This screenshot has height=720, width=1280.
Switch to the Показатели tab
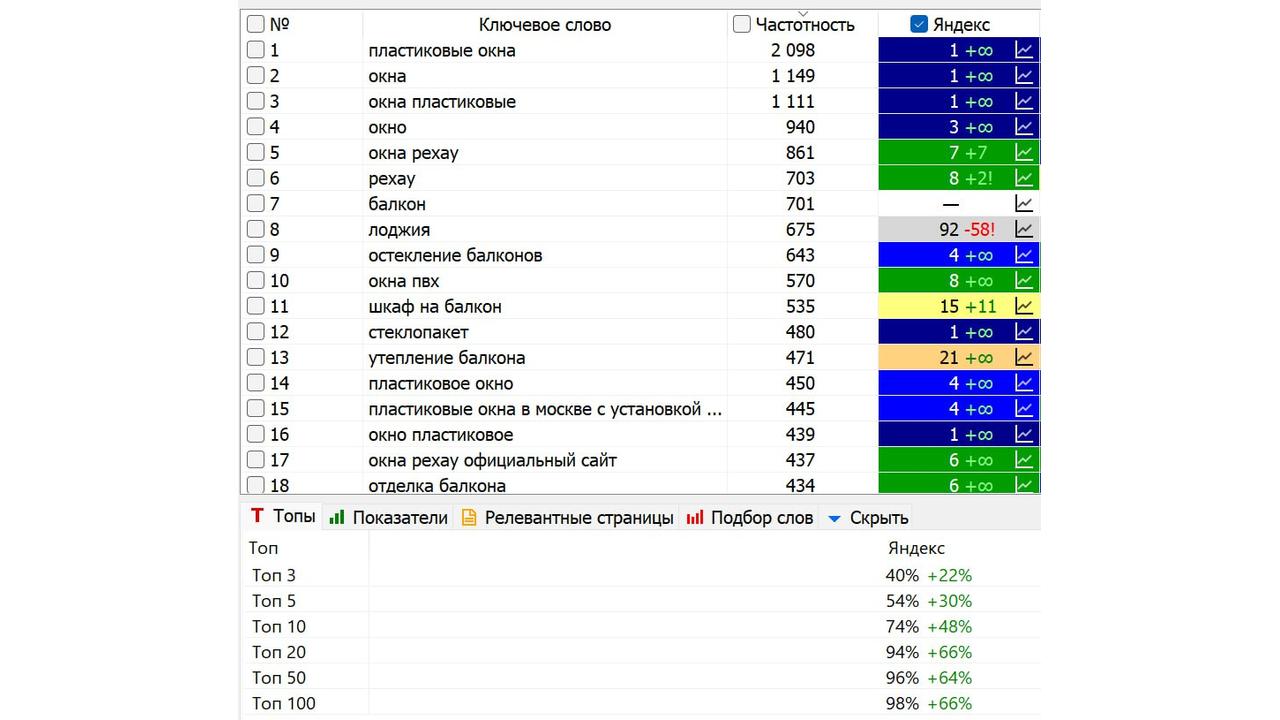(388, 518)
